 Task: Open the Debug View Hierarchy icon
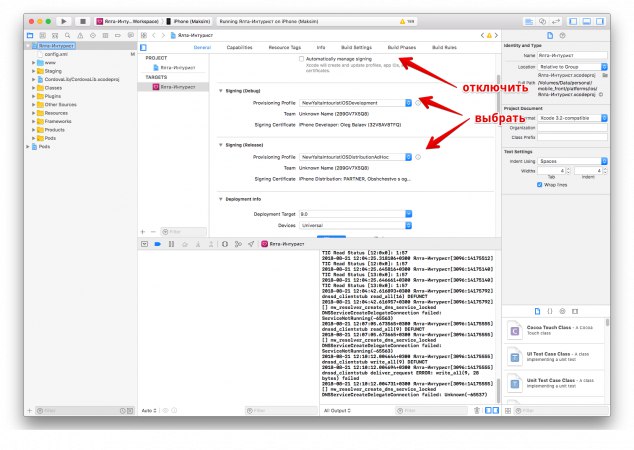pos(225,244)
